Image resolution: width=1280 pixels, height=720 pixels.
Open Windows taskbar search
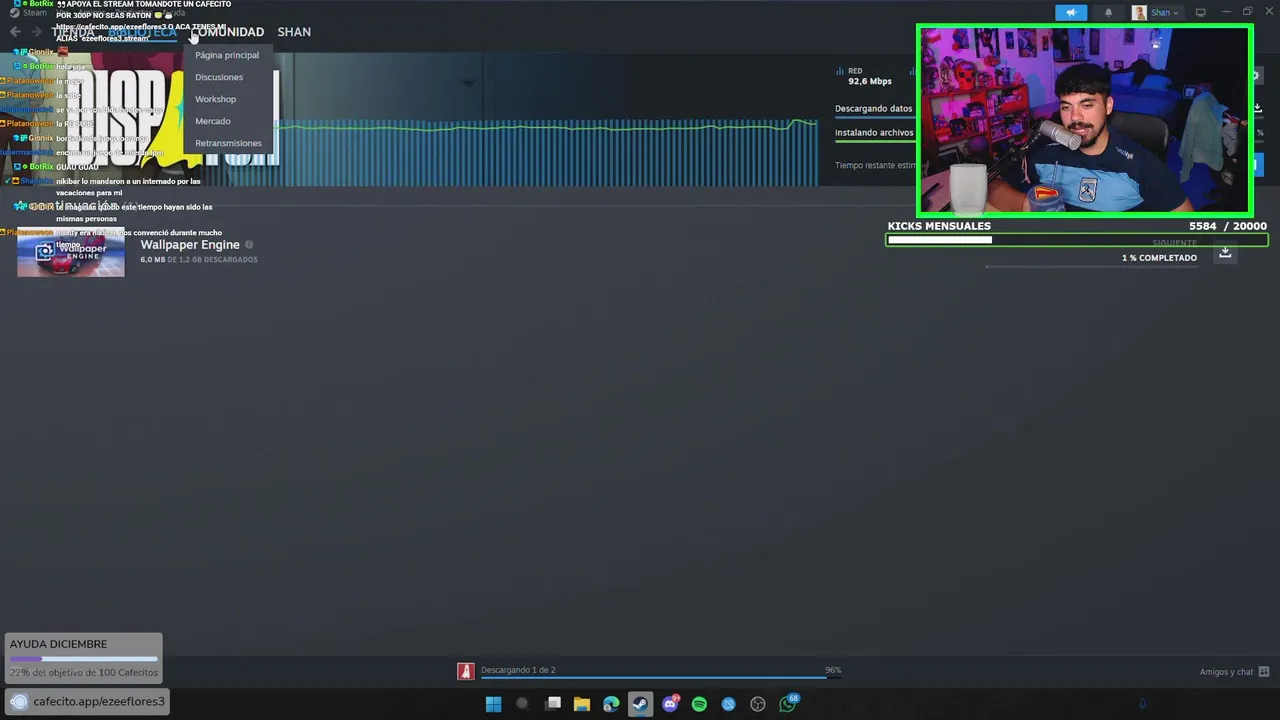[x=522, y=704]
